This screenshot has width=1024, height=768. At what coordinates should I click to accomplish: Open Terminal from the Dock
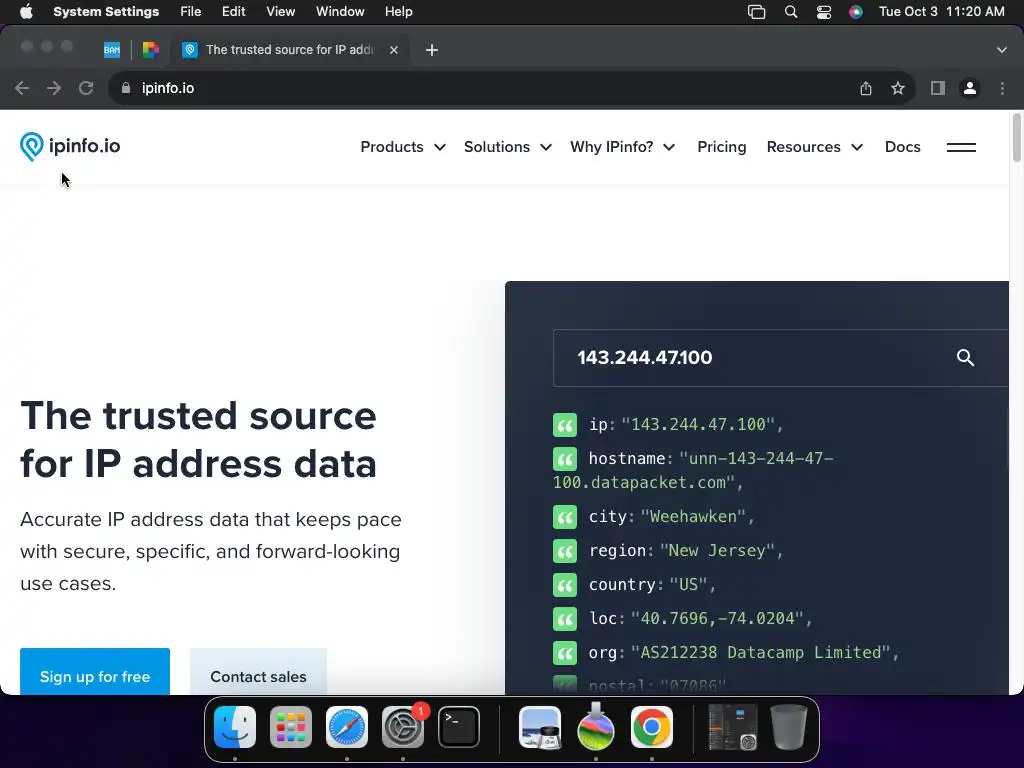(458, 727)
